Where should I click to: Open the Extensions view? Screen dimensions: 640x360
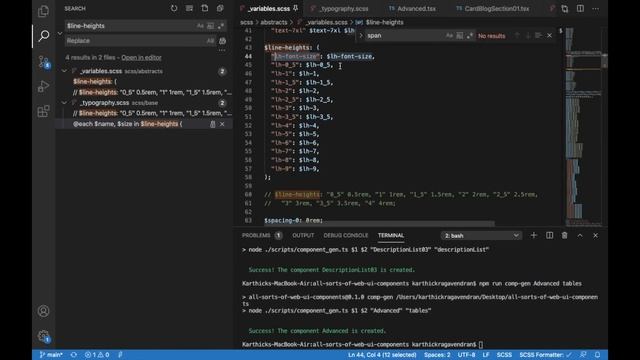point(43,111)
